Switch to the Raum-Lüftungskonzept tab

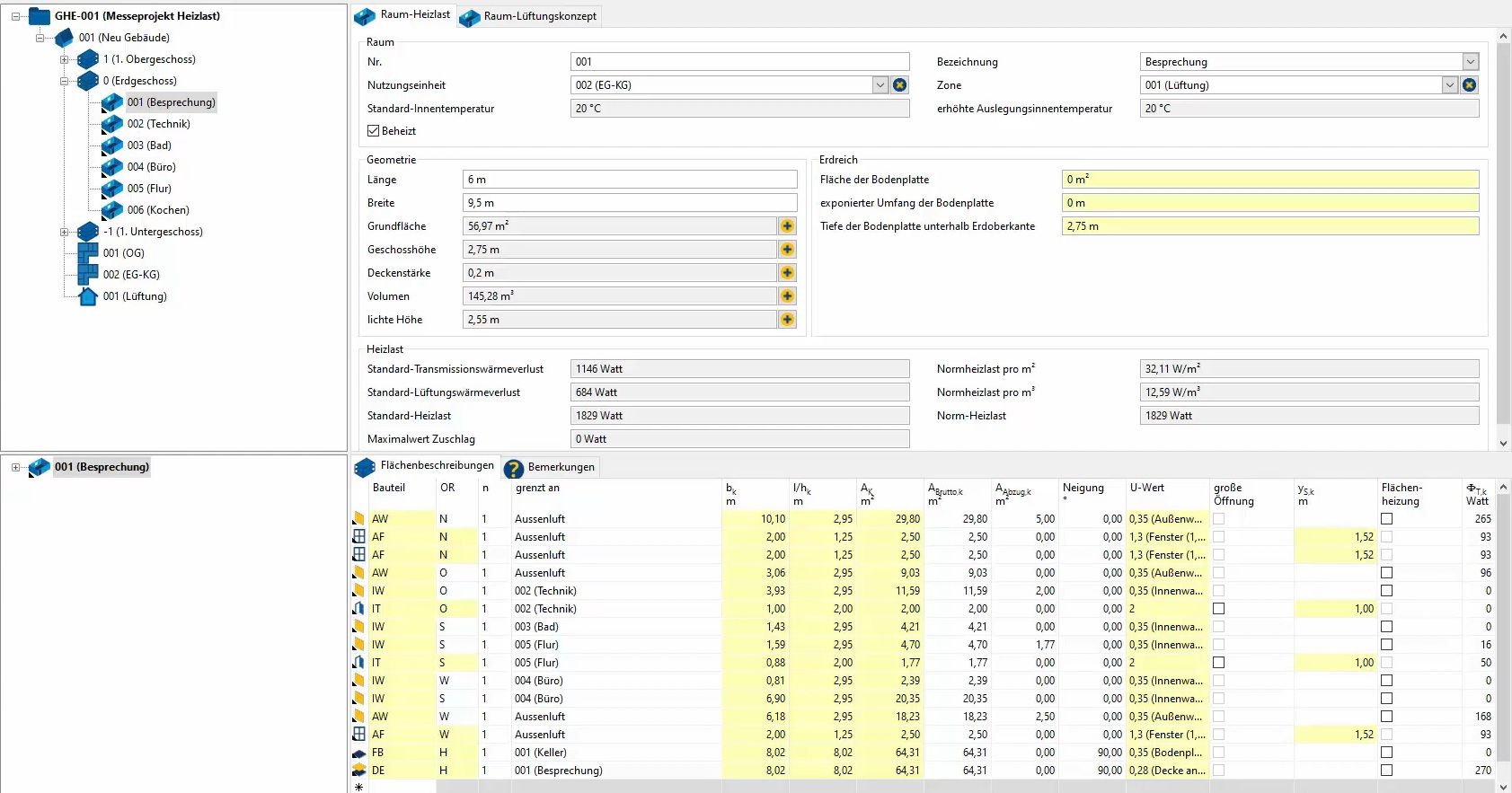coord(528,16)
